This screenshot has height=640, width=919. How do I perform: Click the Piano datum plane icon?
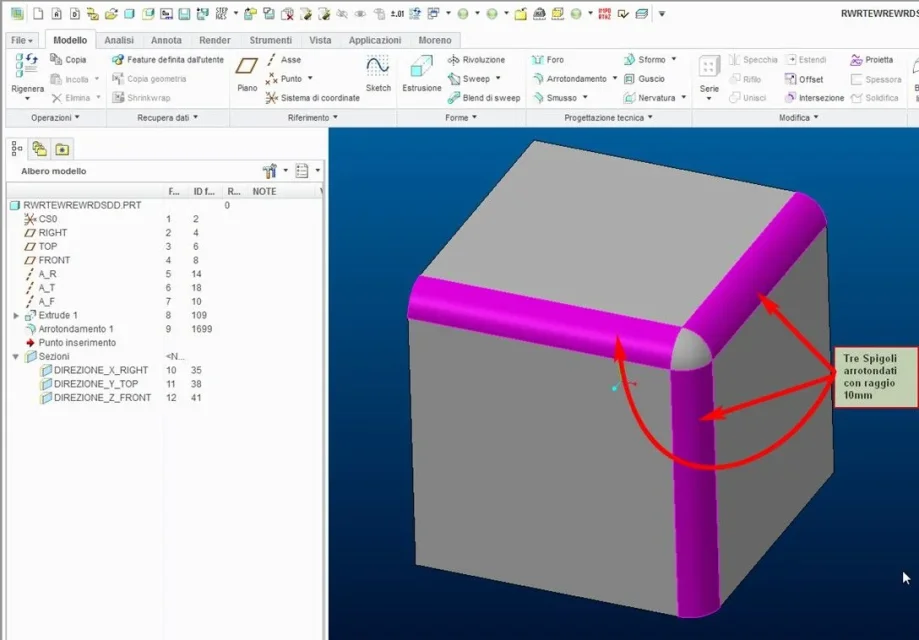247,73
